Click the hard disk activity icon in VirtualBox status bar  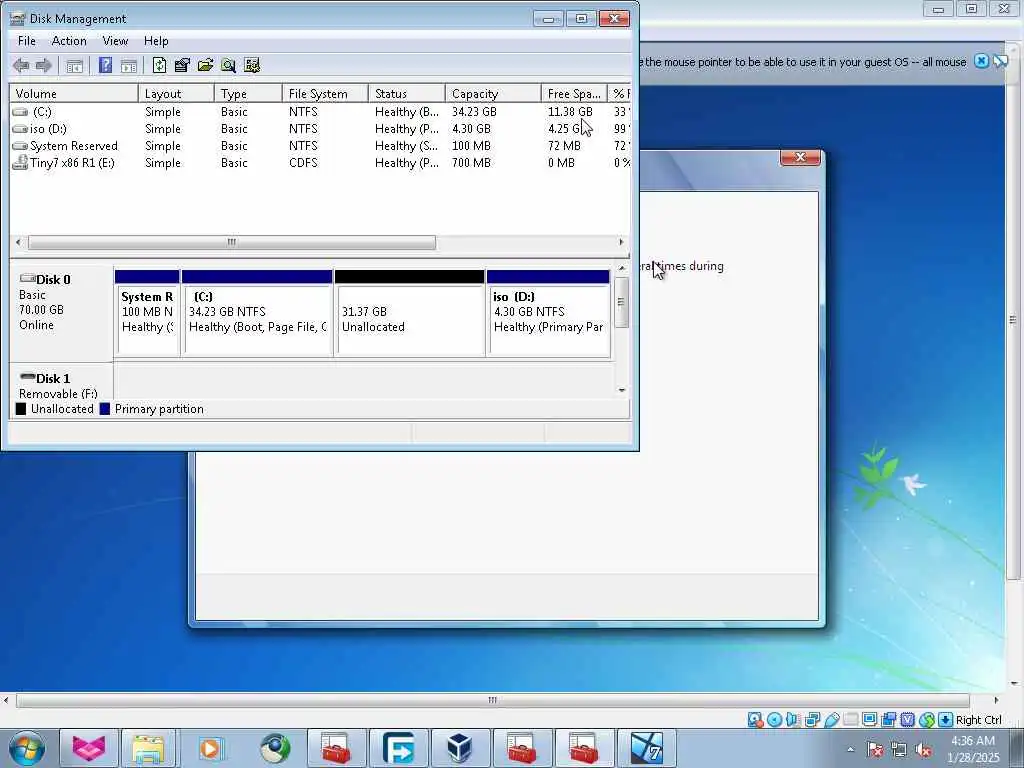coord(755,720)
